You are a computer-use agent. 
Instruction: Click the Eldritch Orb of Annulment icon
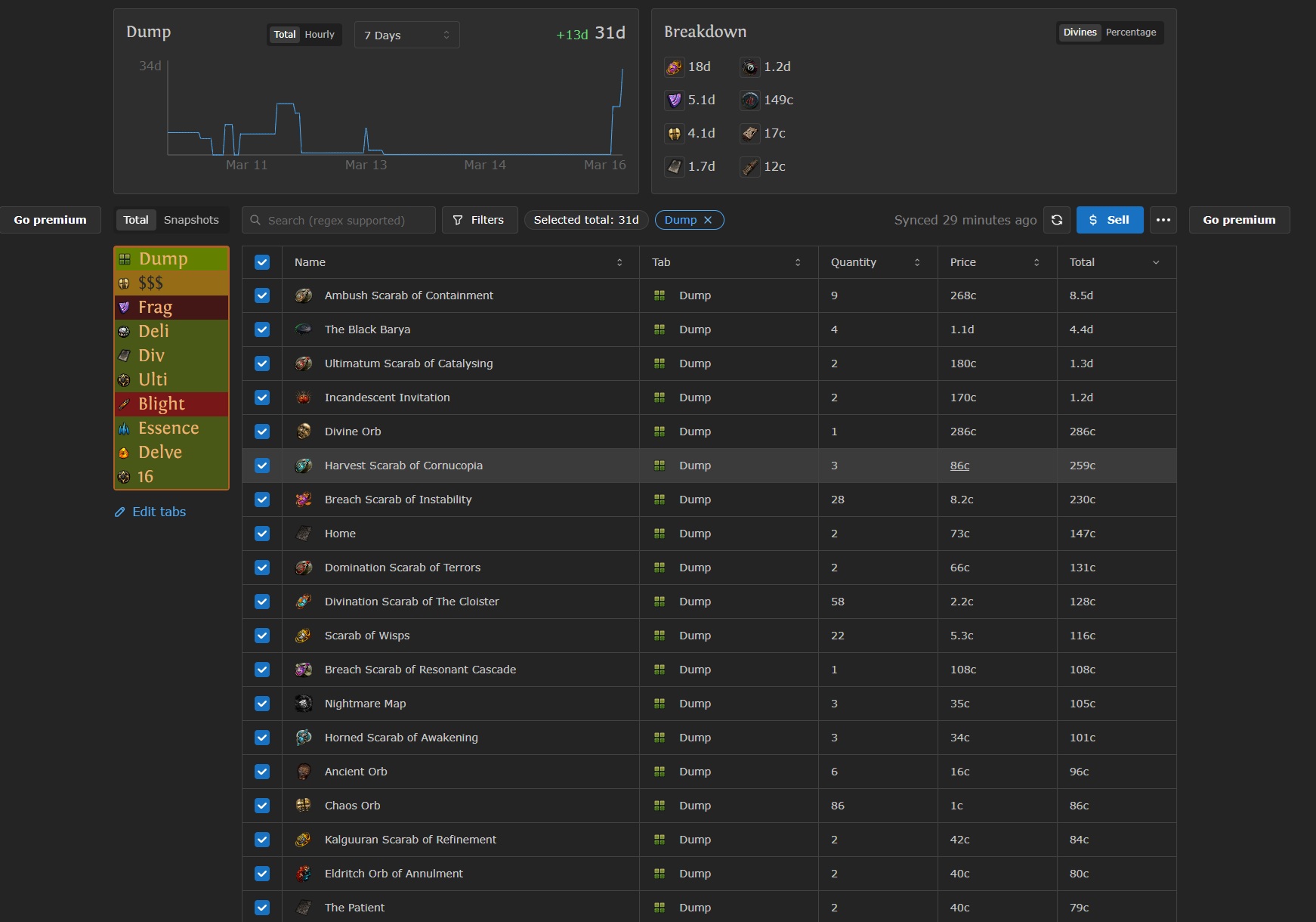(x=304, y=874)
